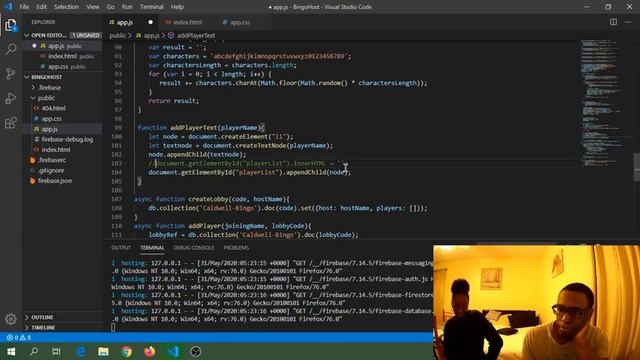Image resolution: width=640 pixels, height=360 pixels.
Task: Switch to Firefox on the taskbar
Action: (x=149, y=351)
